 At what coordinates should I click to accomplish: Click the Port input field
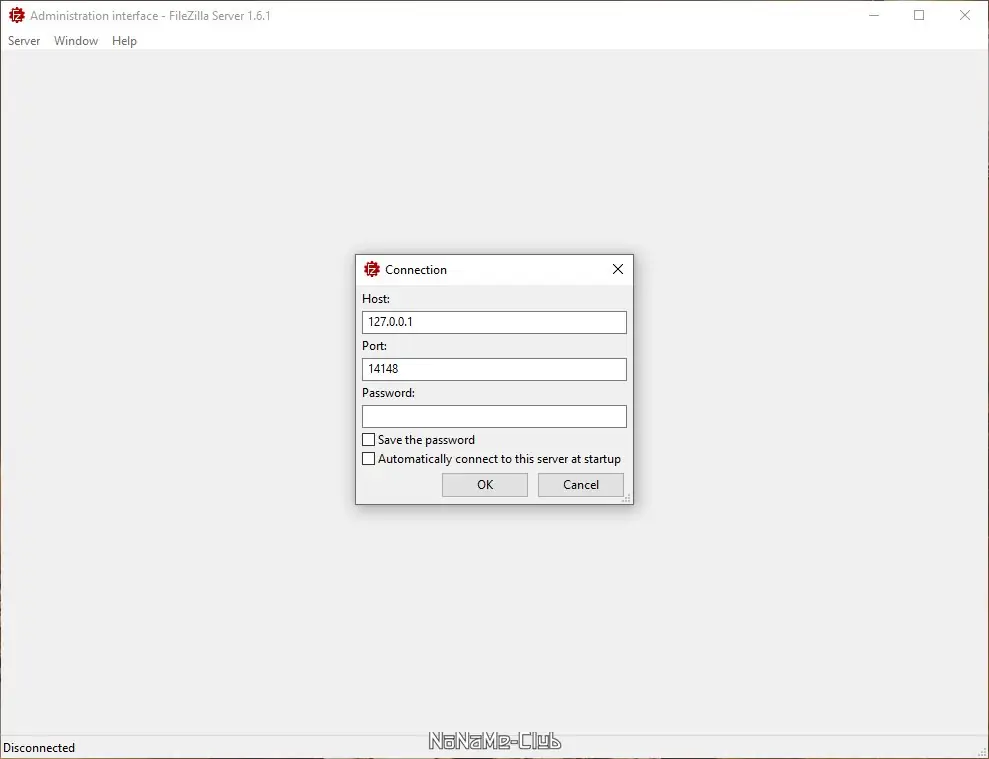coord(494,369)
